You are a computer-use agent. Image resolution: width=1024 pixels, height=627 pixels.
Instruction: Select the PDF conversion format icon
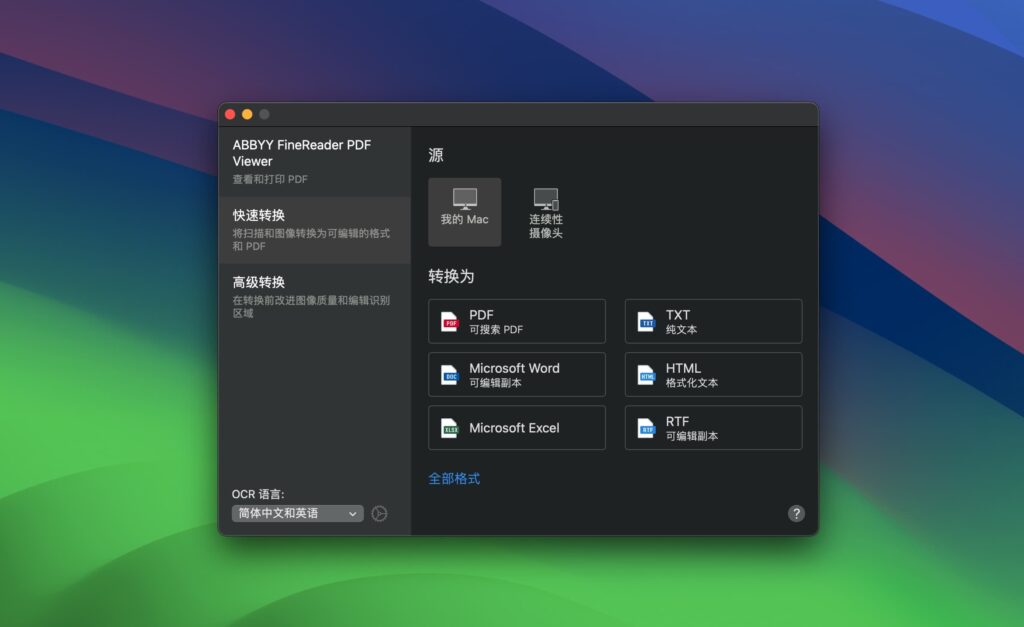tap(451, 321)
